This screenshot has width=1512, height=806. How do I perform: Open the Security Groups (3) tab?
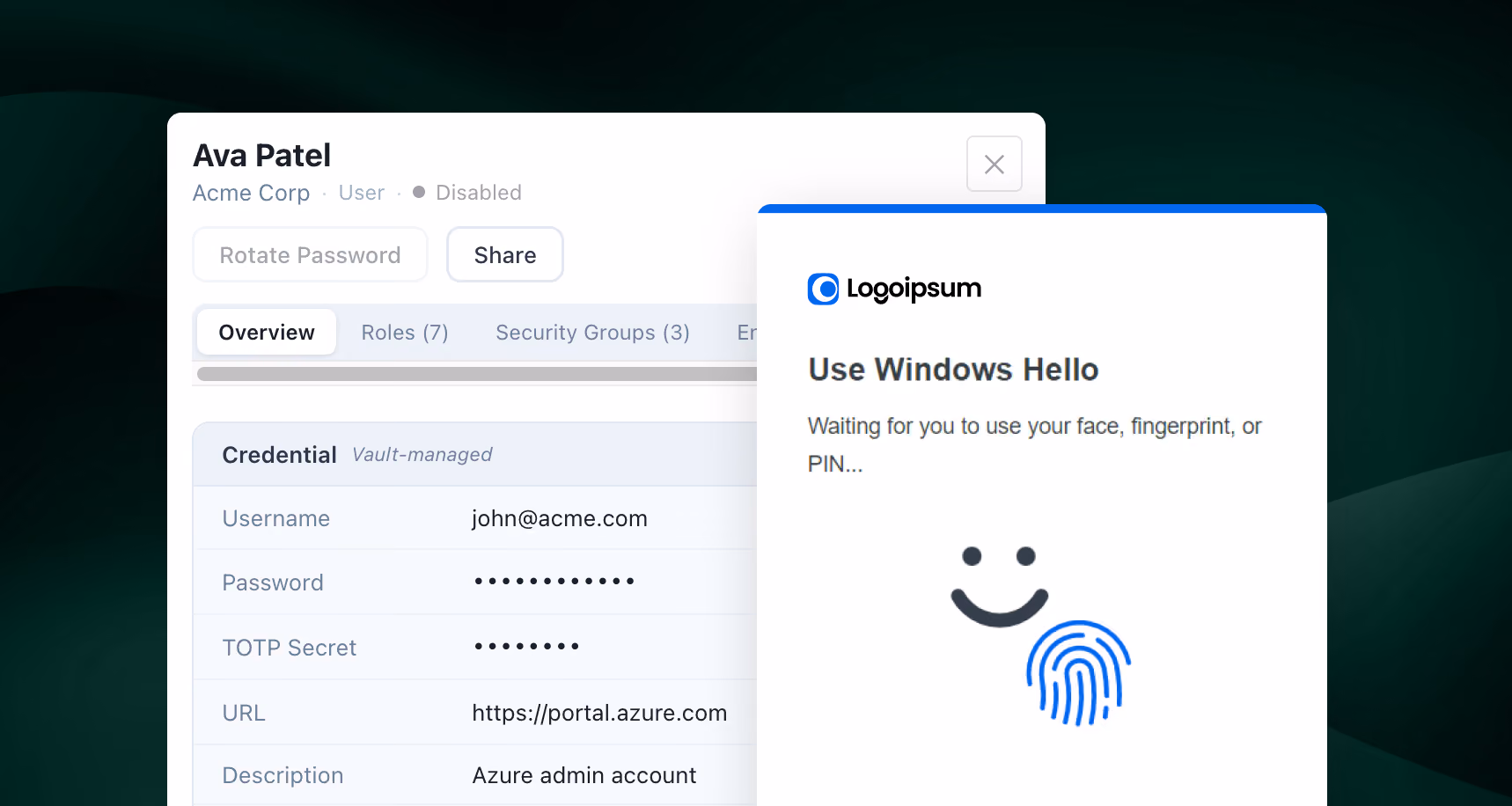point(592,333)
